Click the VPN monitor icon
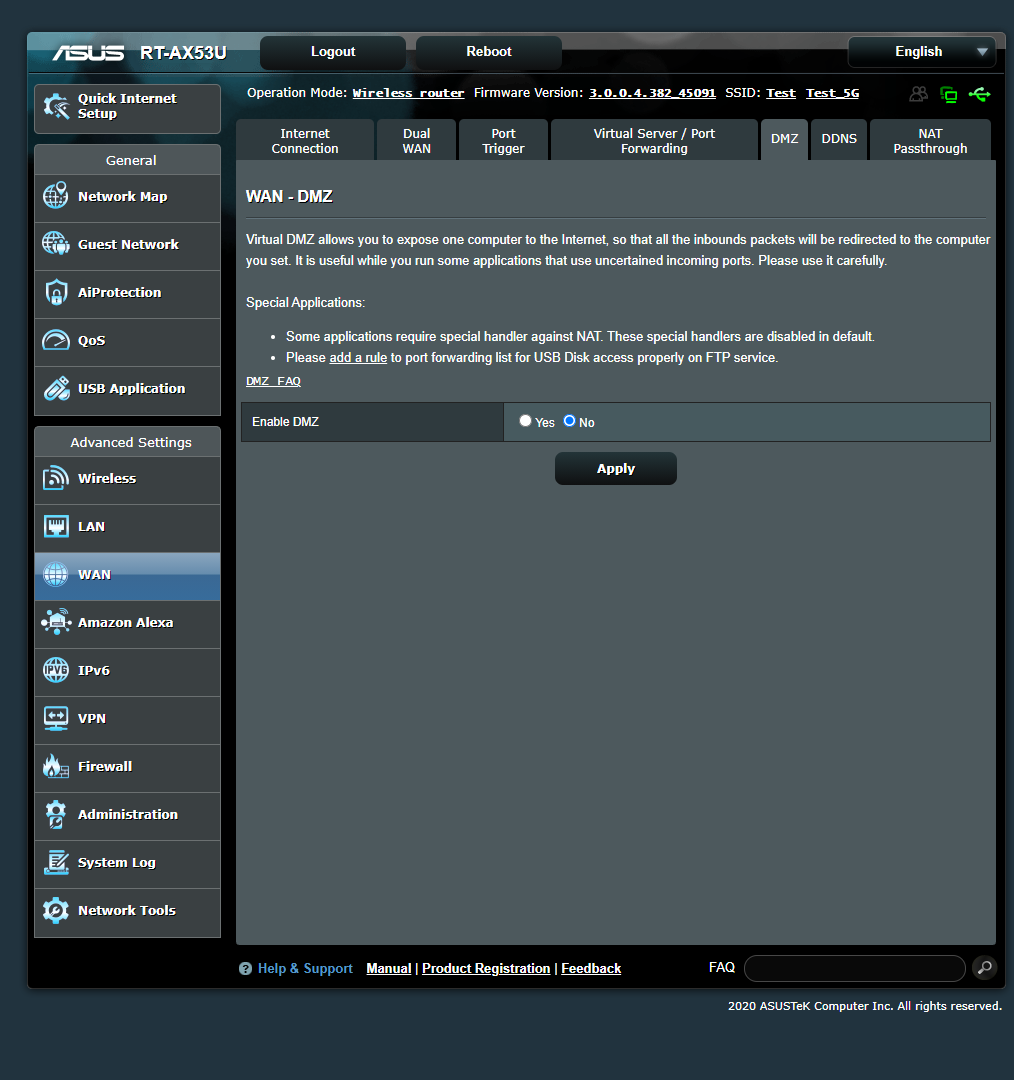 (x=56, y=718)
